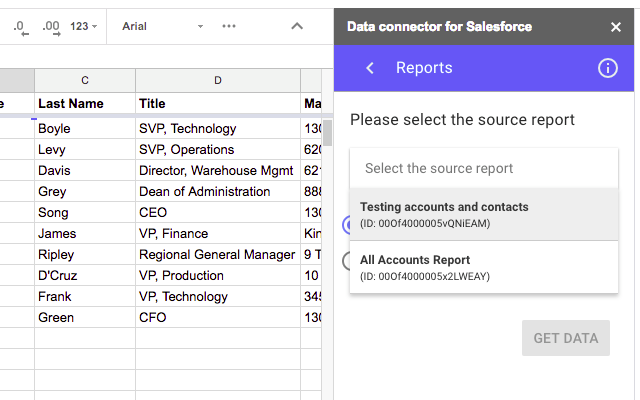Select the Regional General Manager cell
Image resolution: width=640 pixels, height=400 pixels.
click(218, 255)
